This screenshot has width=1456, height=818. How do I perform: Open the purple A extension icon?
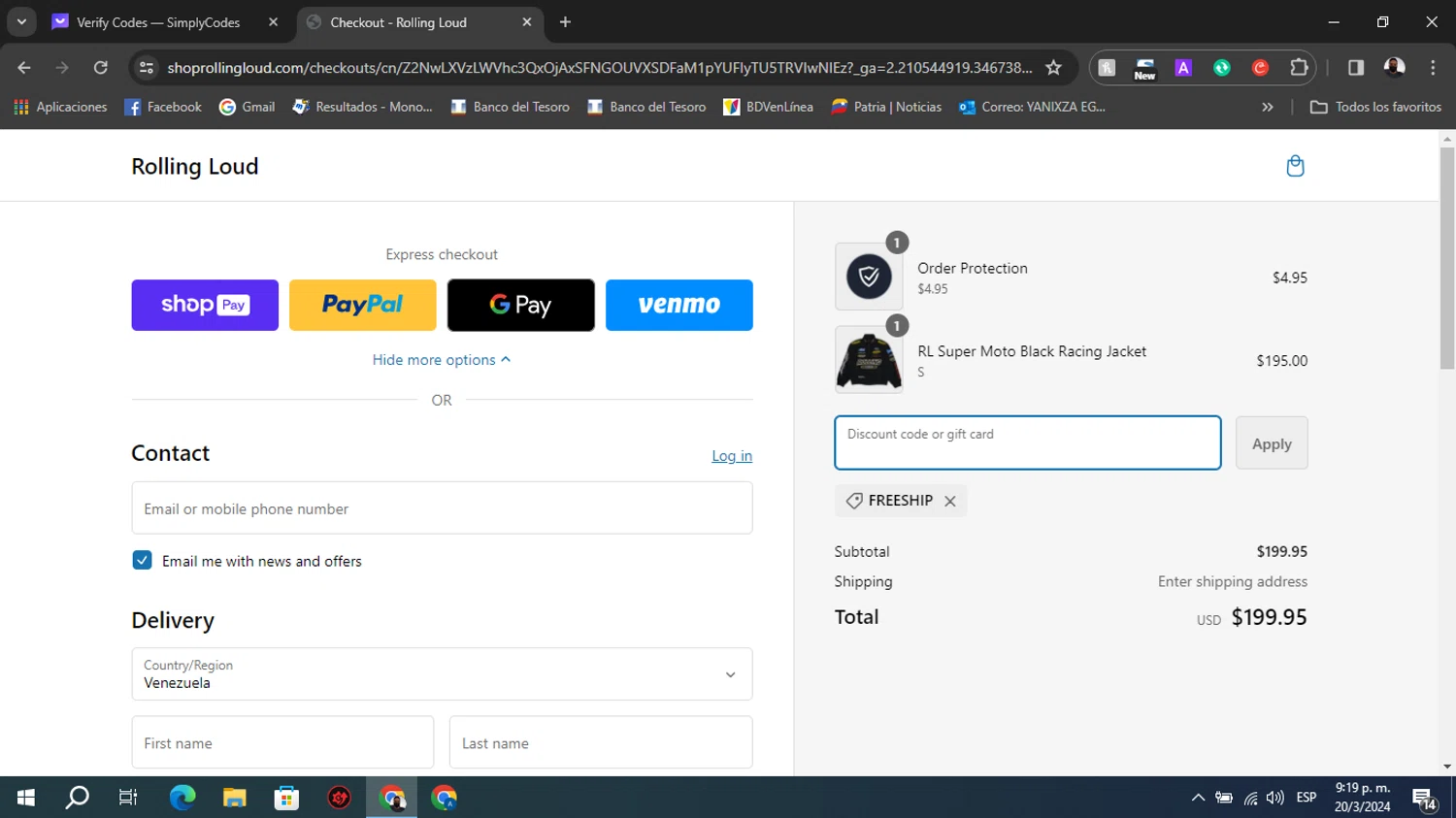[1183, 68]
